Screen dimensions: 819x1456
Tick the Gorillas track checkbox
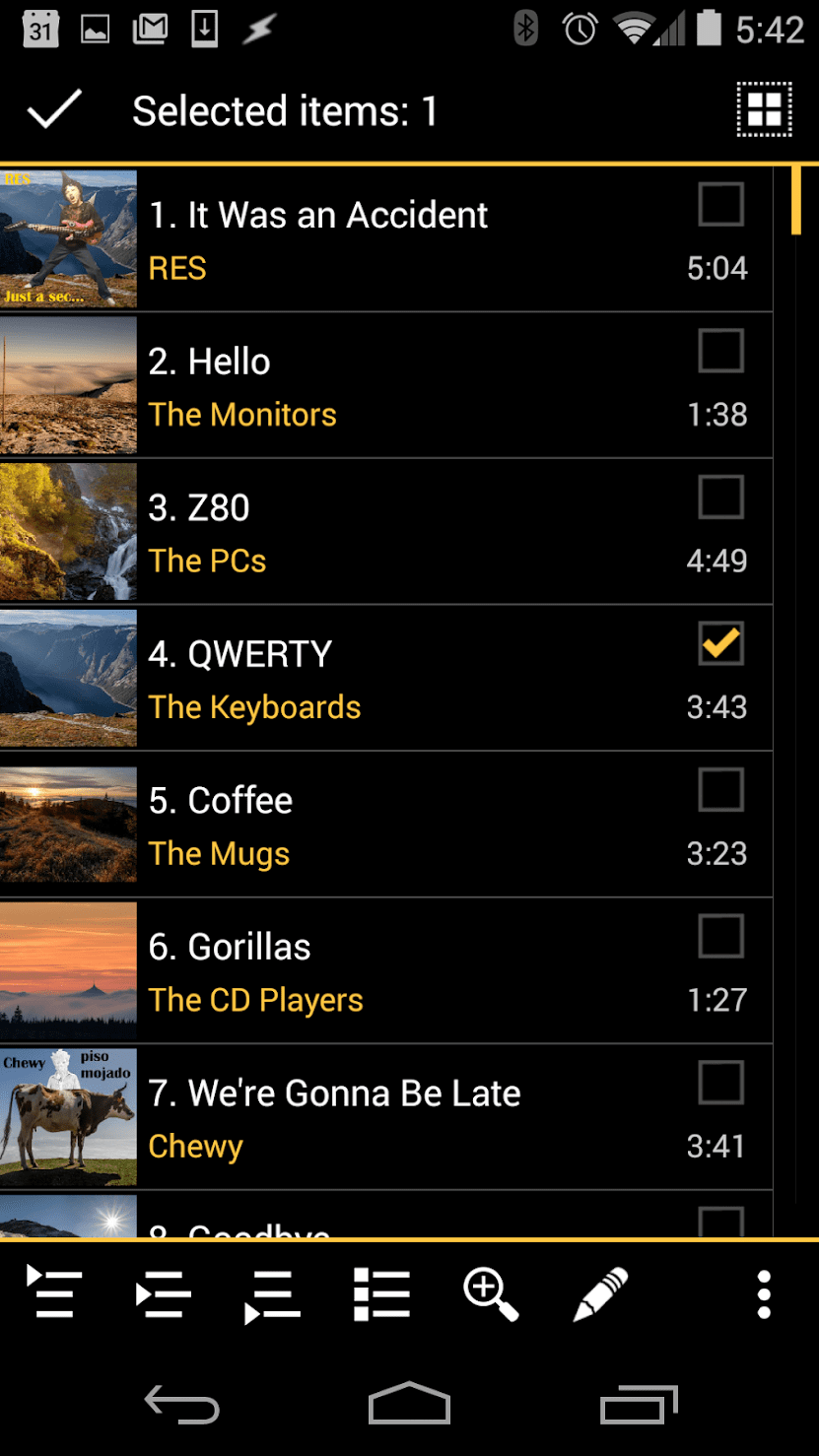point(721,936)
